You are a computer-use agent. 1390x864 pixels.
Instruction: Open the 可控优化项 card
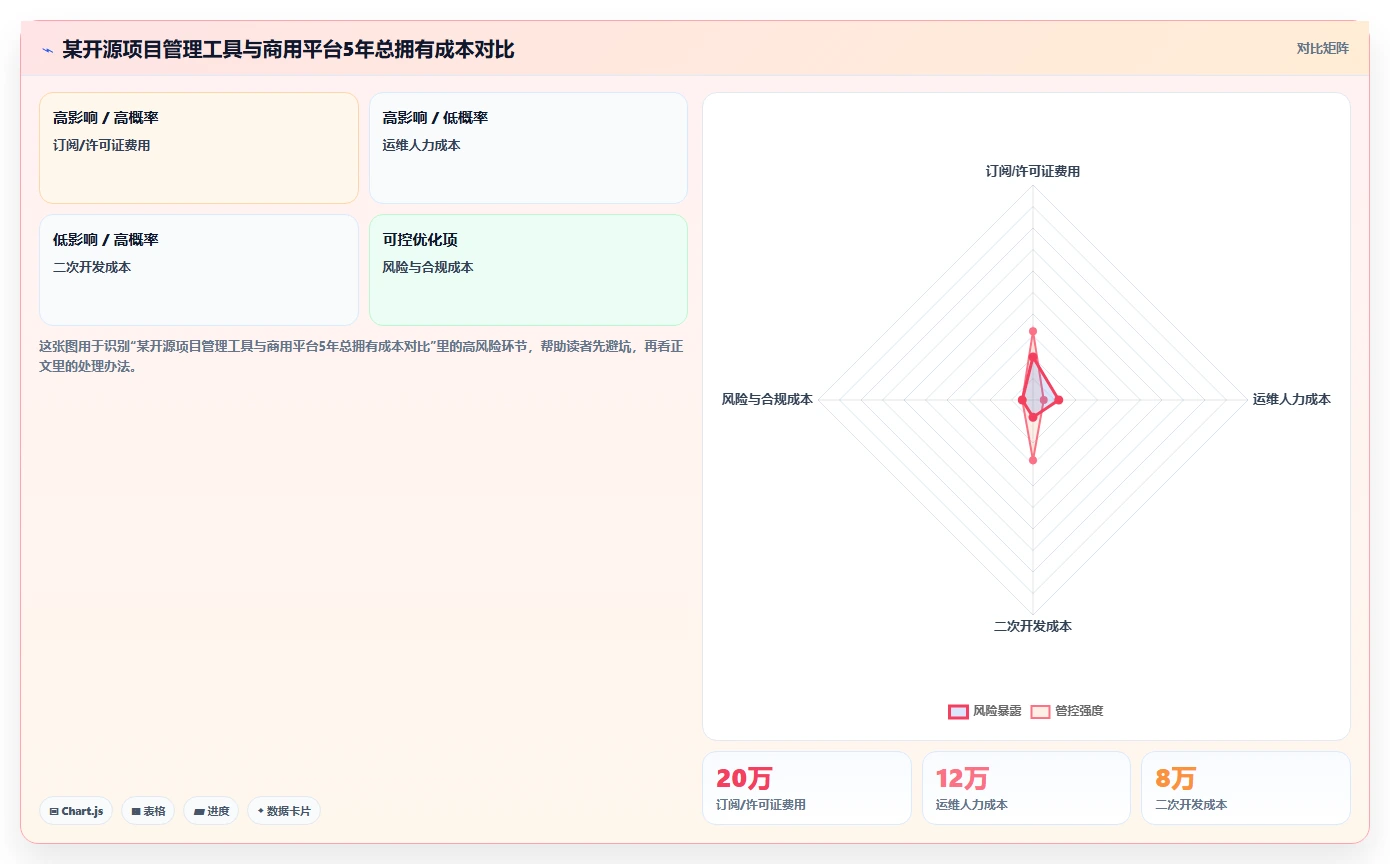[x=528, y=270]
